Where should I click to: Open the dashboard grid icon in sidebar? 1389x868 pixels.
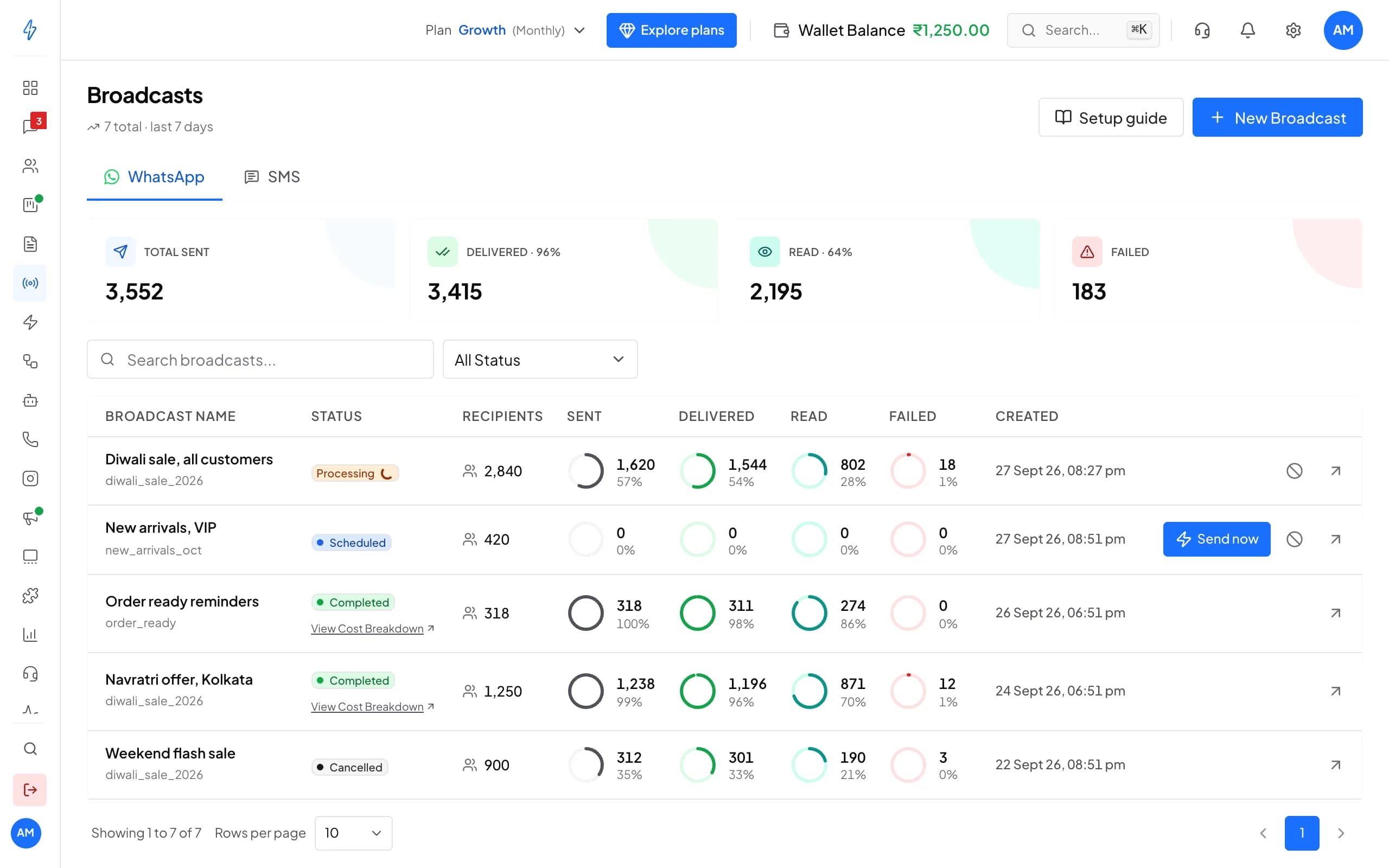pos(30,88)
